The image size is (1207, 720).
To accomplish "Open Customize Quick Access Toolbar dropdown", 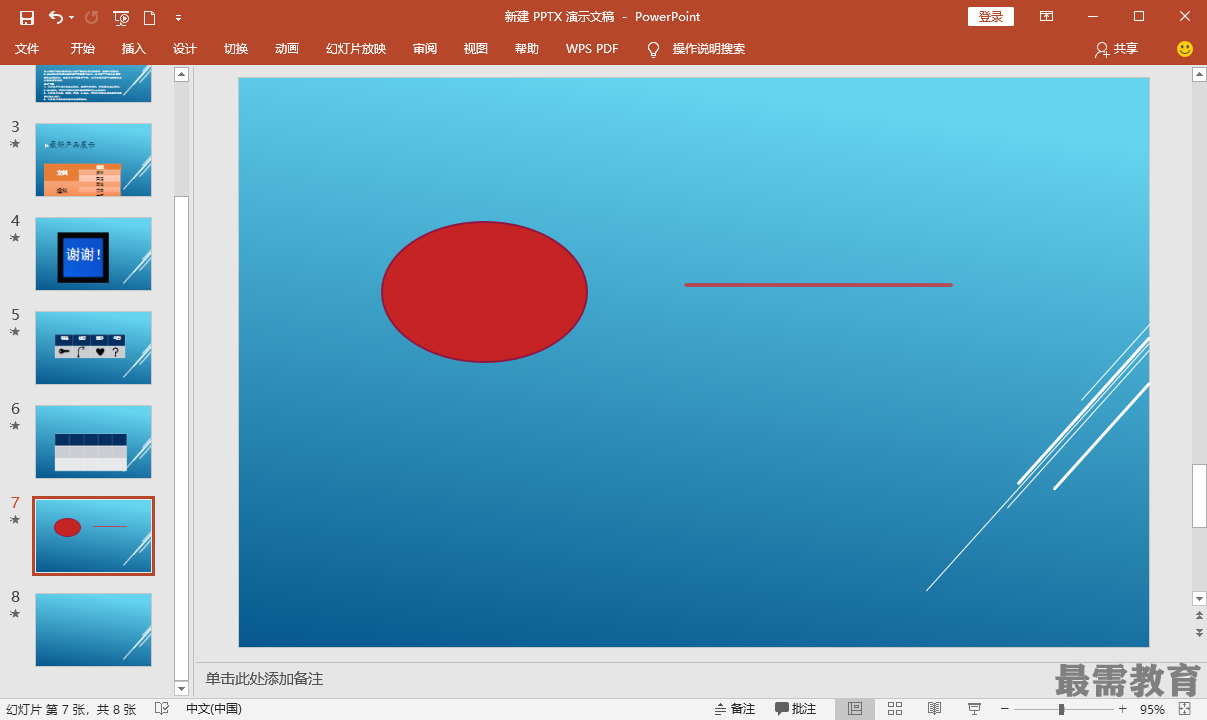I will click(x=178, y=18).
